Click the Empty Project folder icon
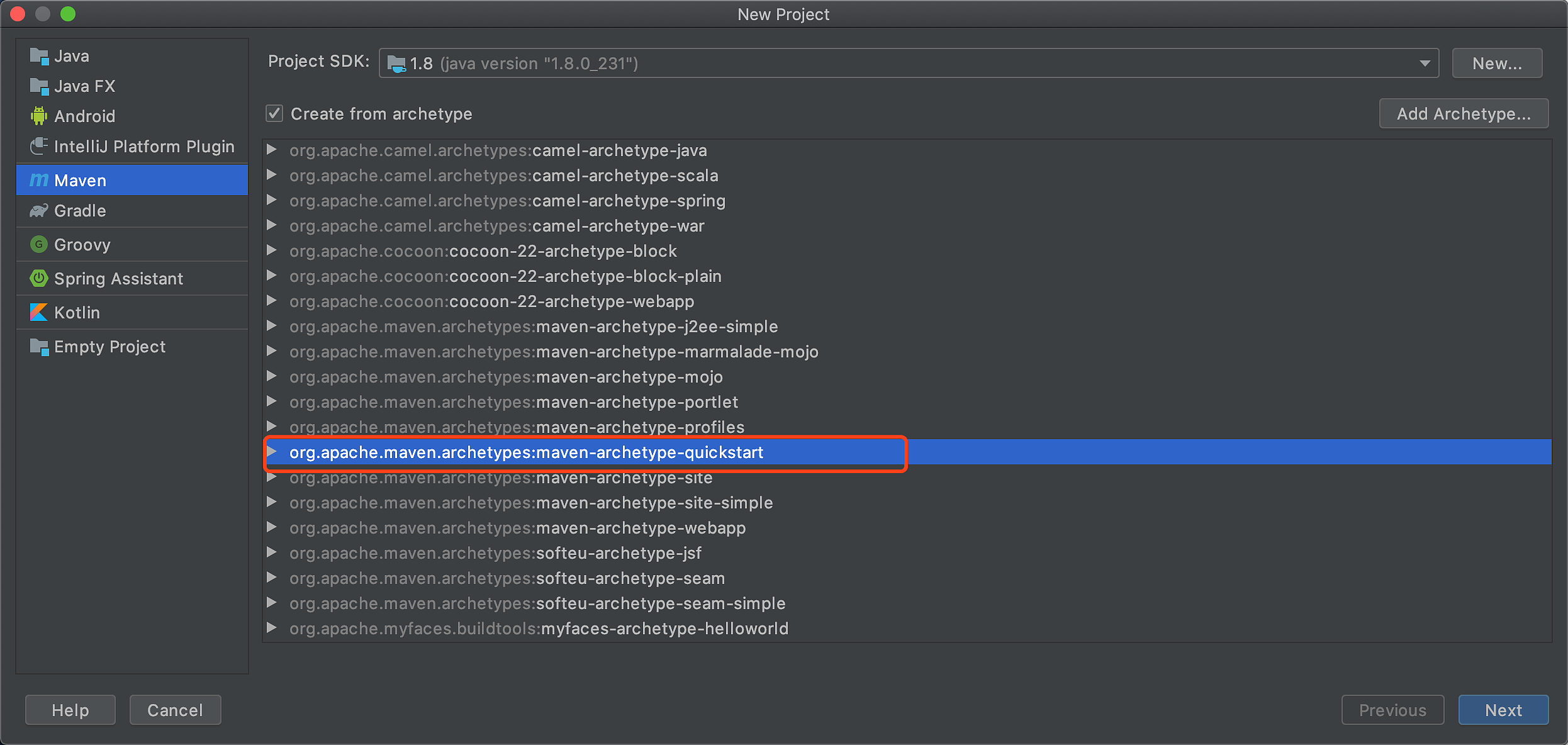This screenshot has height=745, width=1568. (39, 346)
